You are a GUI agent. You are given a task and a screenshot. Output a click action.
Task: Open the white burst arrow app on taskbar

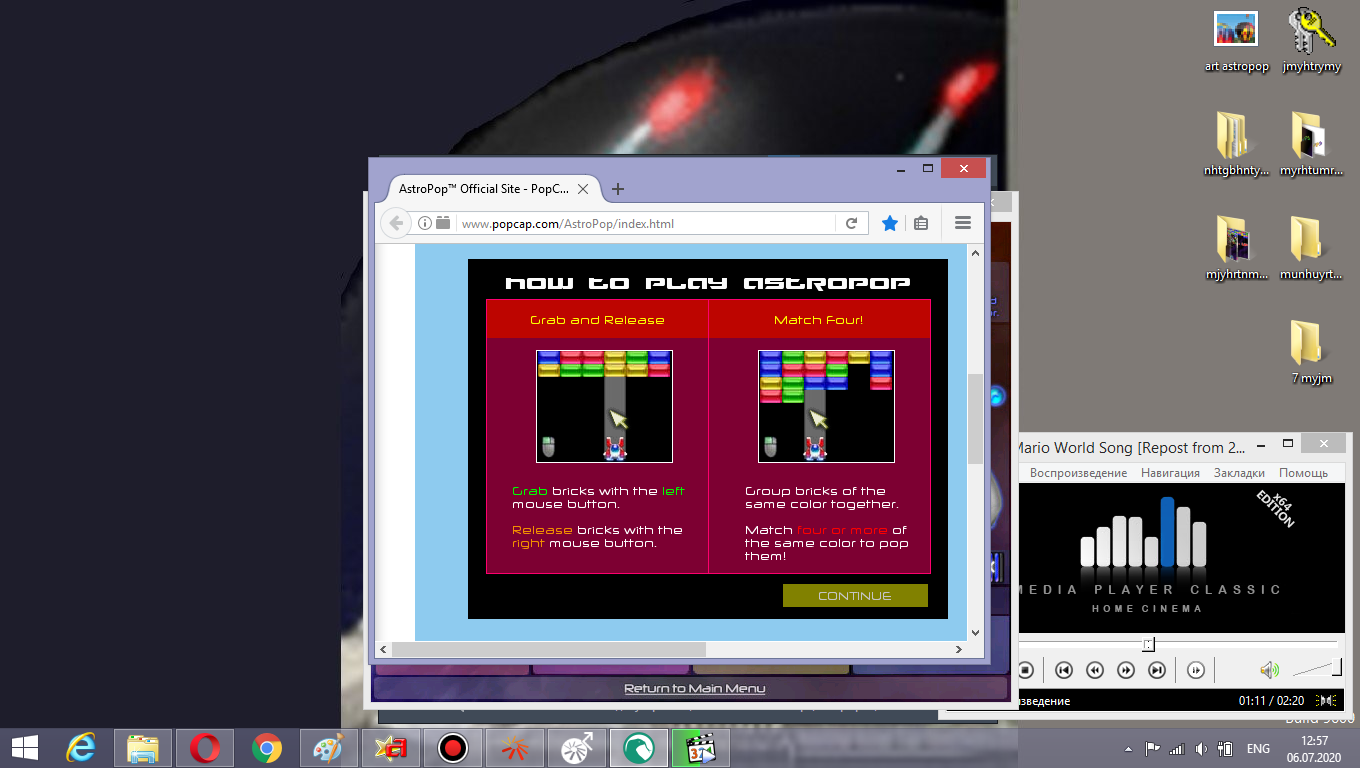click(x=577, y=747)
